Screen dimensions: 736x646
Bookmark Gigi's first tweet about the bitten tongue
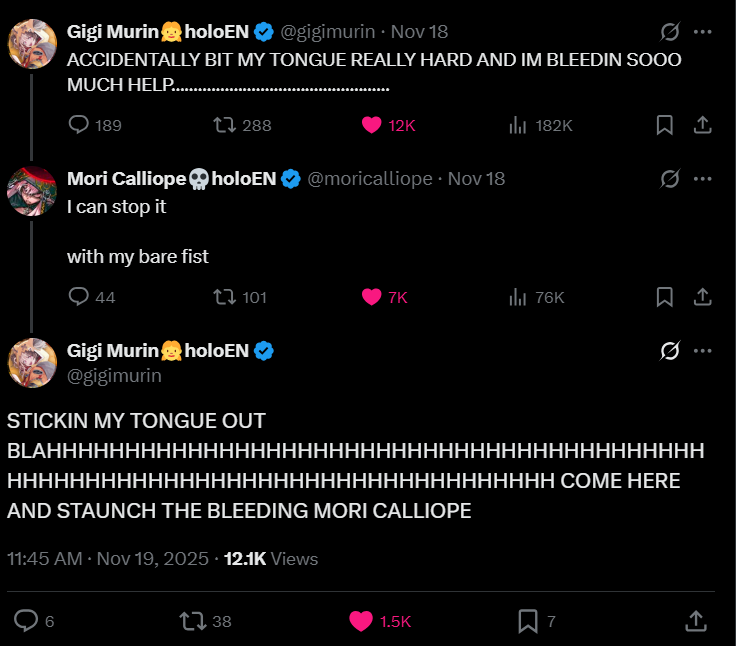pyautogui.click(x=665, y=125)
